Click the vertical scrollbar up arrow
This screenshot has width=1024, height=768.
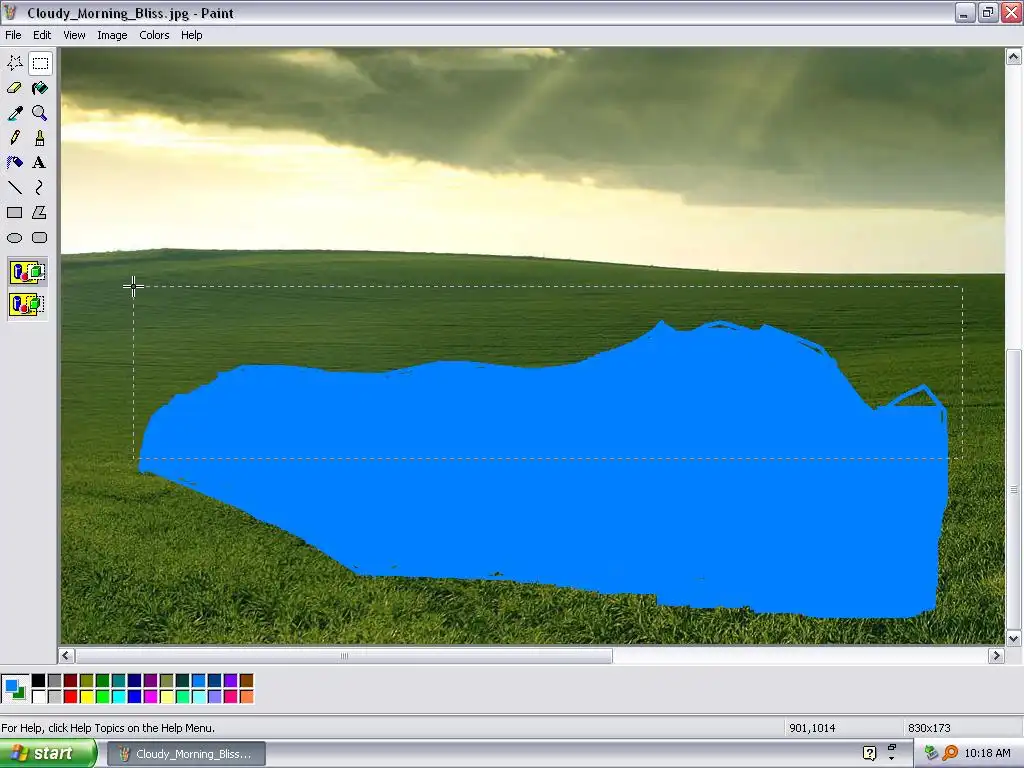(x=1013, y=57)
